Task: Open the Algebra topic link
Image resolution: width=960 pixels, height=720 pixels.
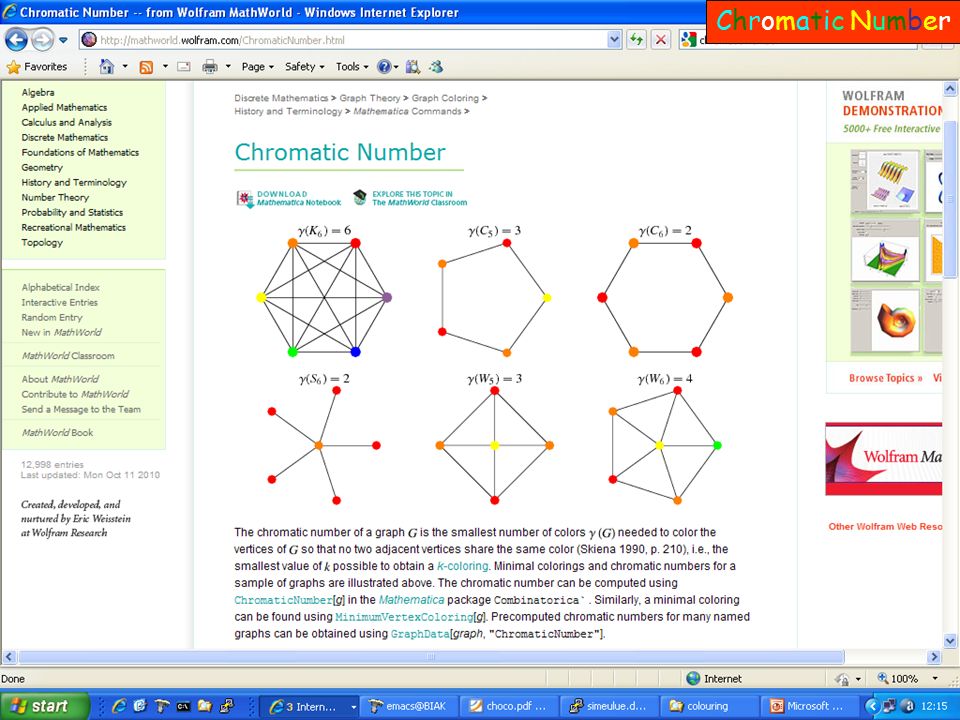Action: coord(38,92)
